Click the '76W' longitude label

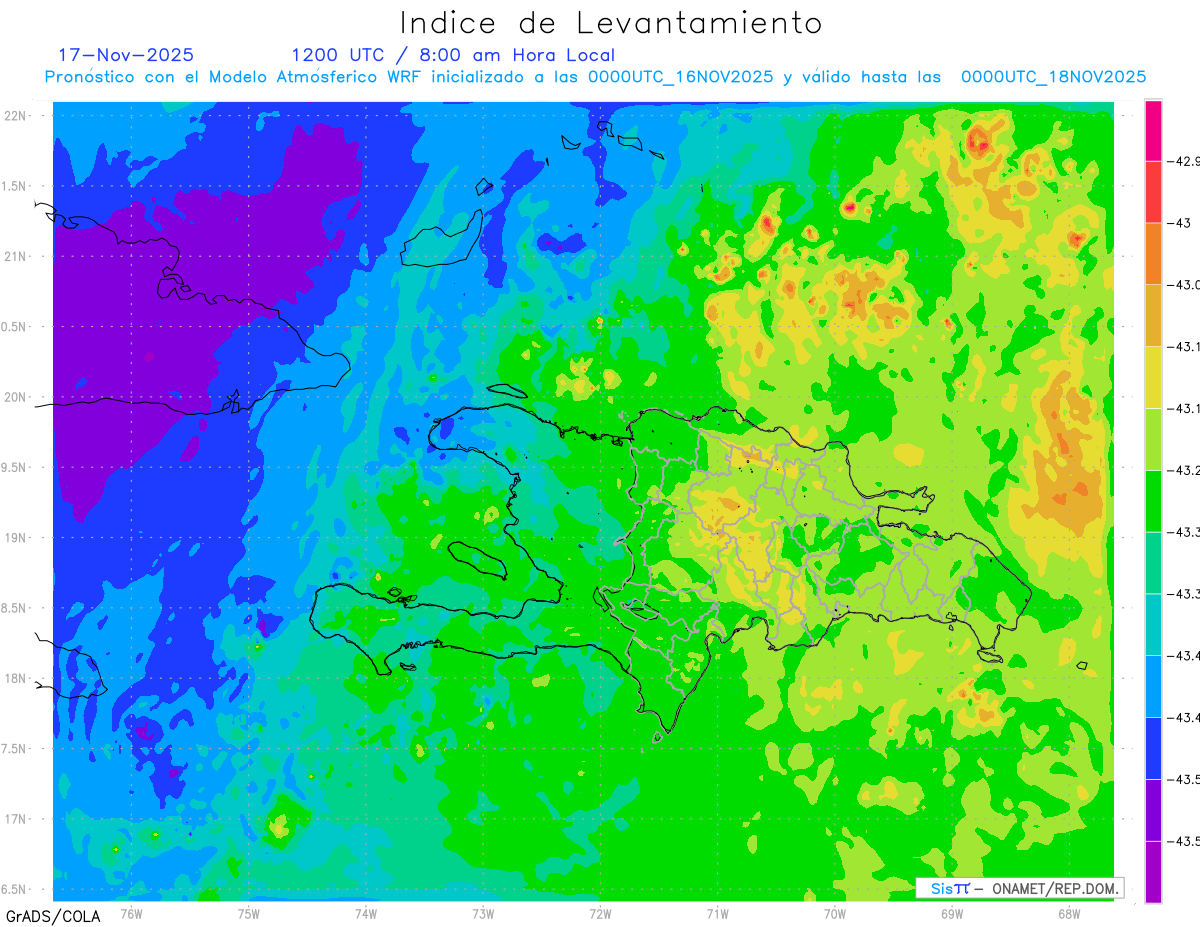click(x=131, y=912)
